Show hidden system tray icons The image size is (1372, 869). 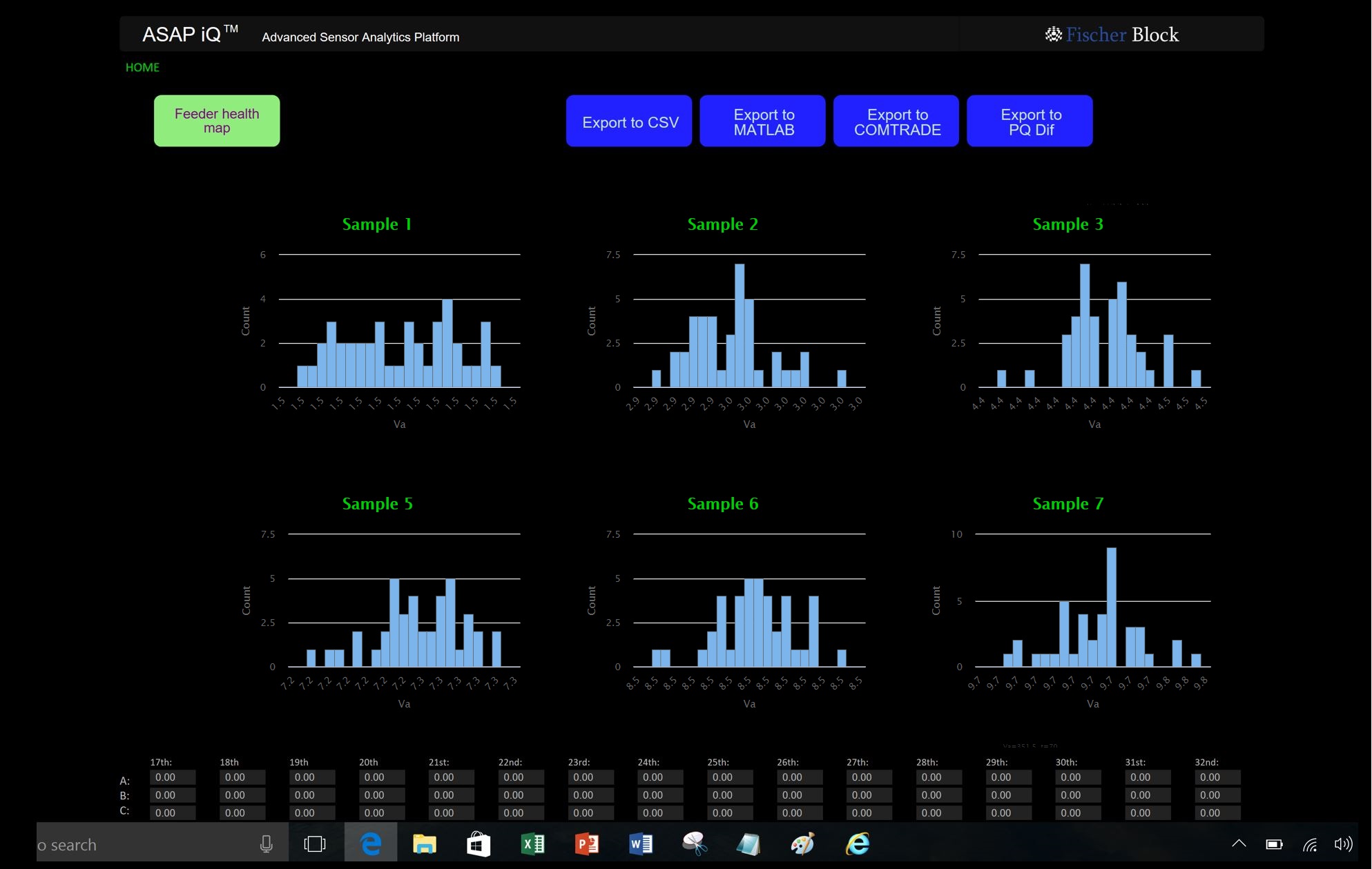point(1239,843)
